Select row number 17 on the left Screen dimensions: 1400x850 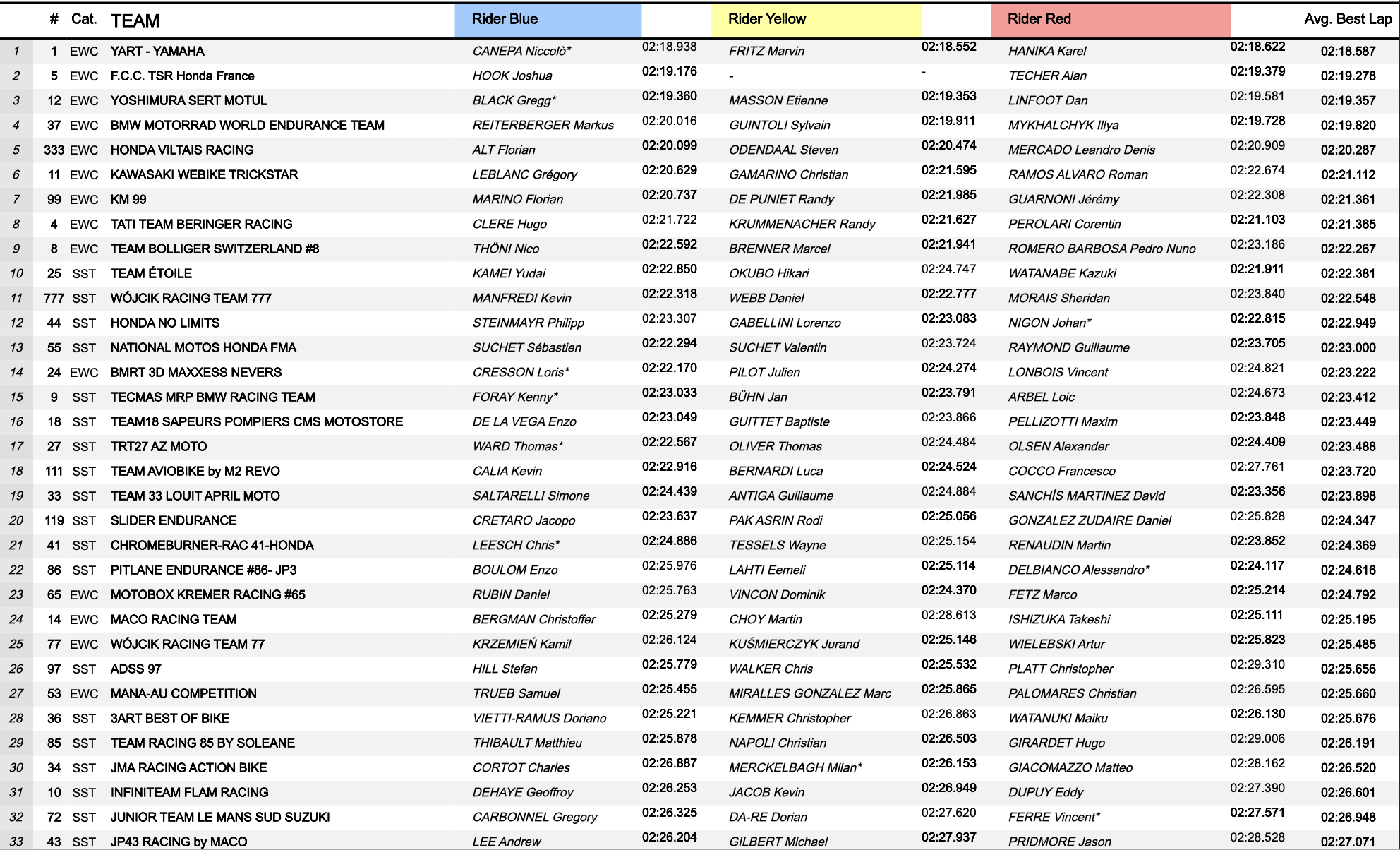pos(16,447)
